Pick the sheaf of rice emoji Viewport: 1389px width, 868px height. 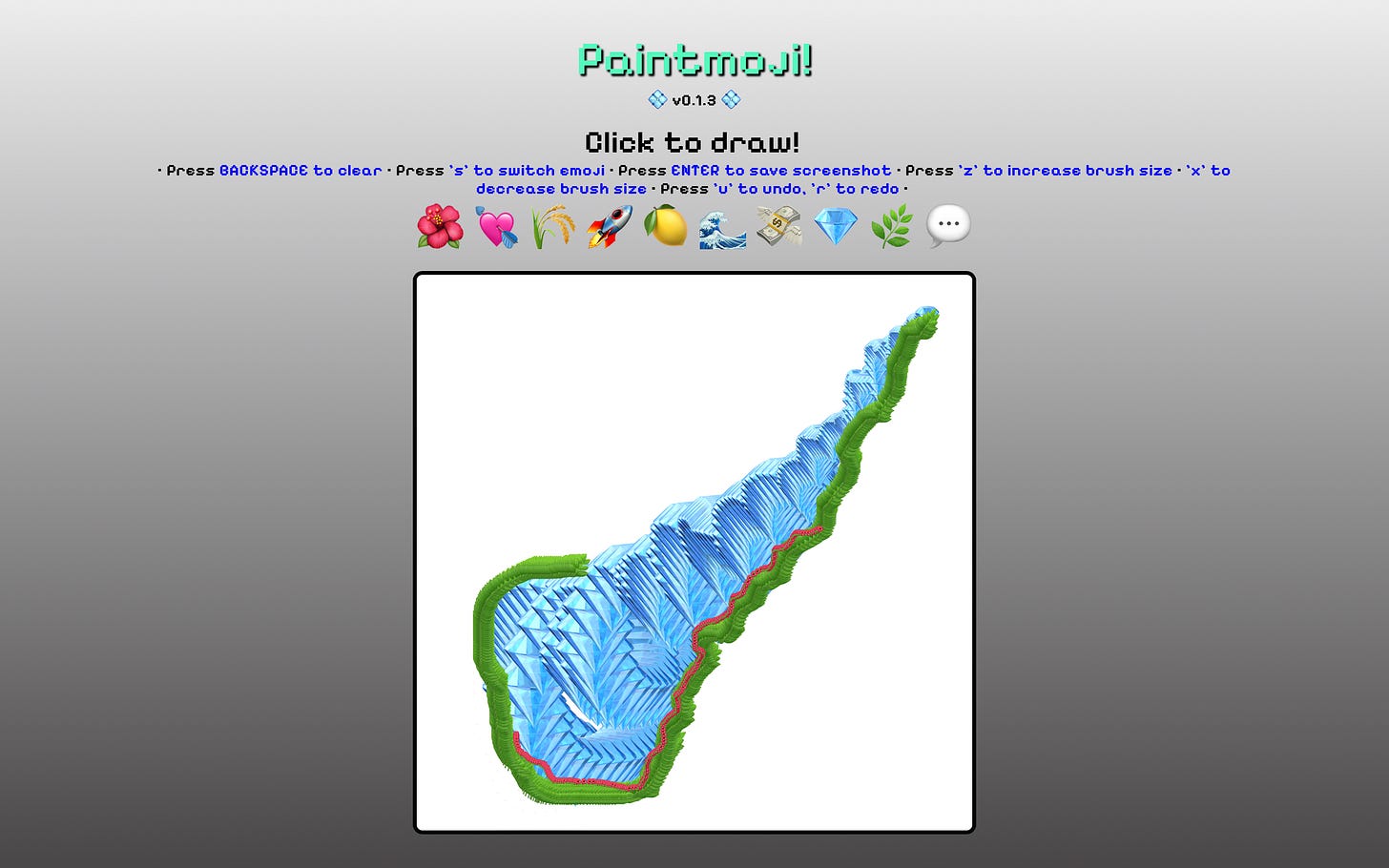[553, 227]
